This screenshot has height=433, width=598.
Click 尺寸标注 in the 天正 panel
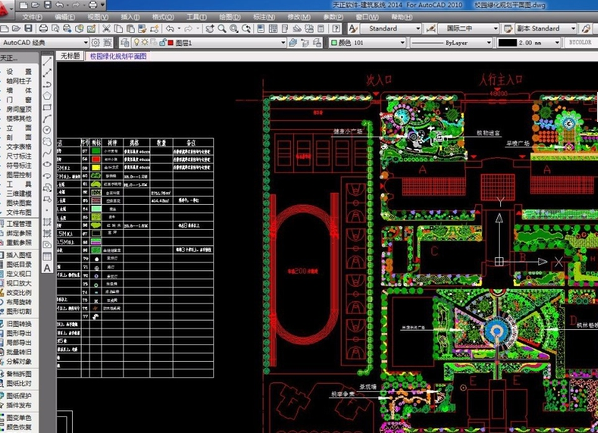tap(19, 156)
